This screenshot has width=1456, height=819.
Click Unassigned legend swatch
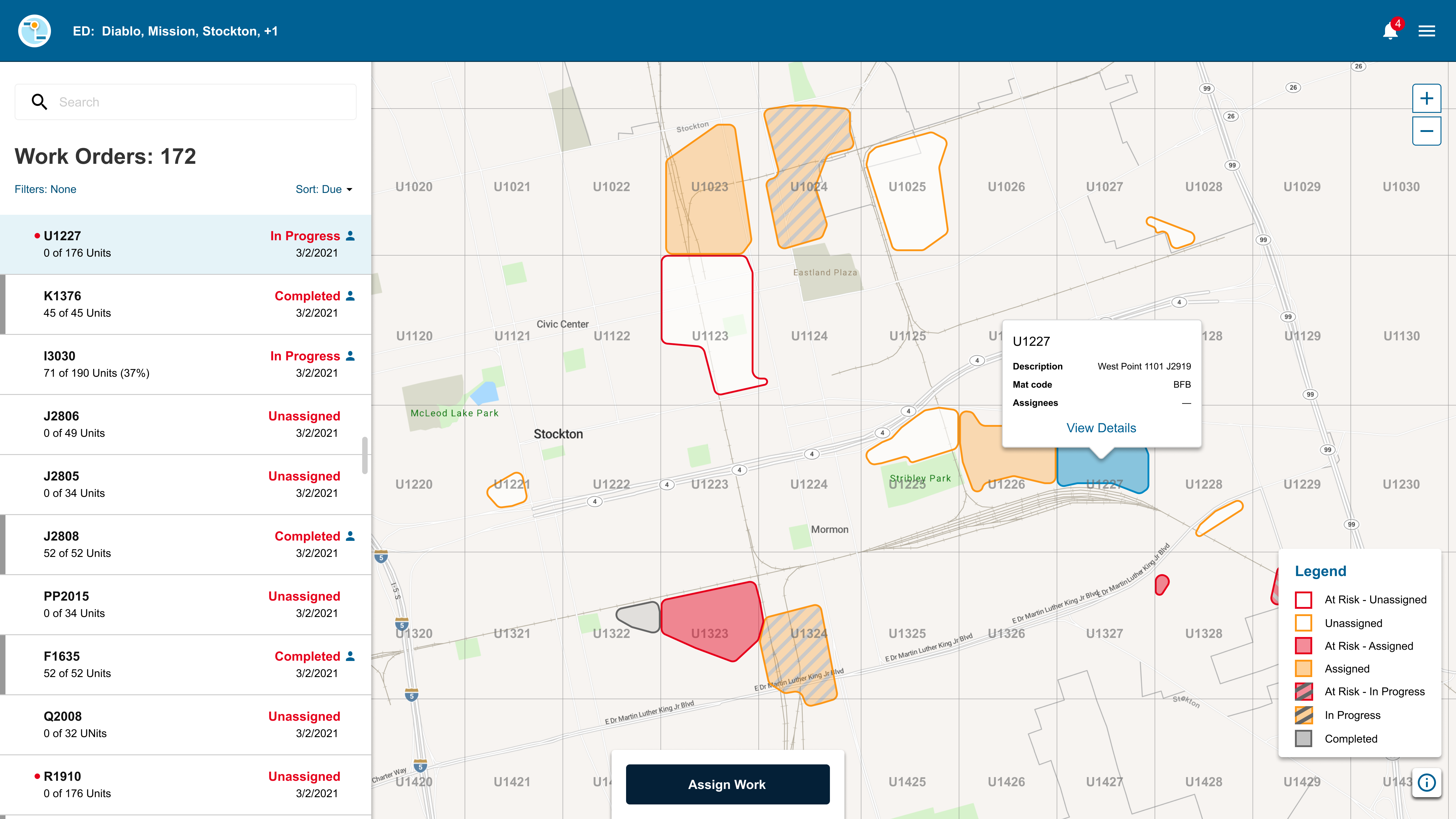[x=1303, y=623]
